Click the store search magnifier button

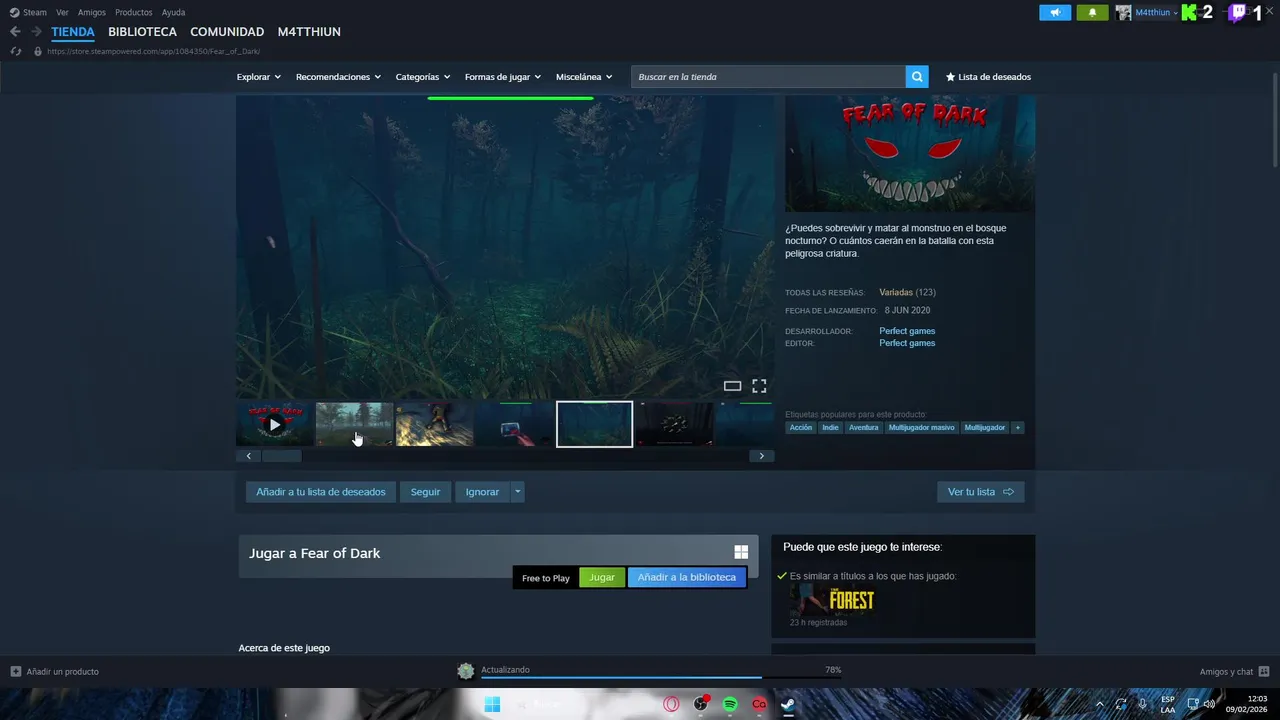(917, 77)
